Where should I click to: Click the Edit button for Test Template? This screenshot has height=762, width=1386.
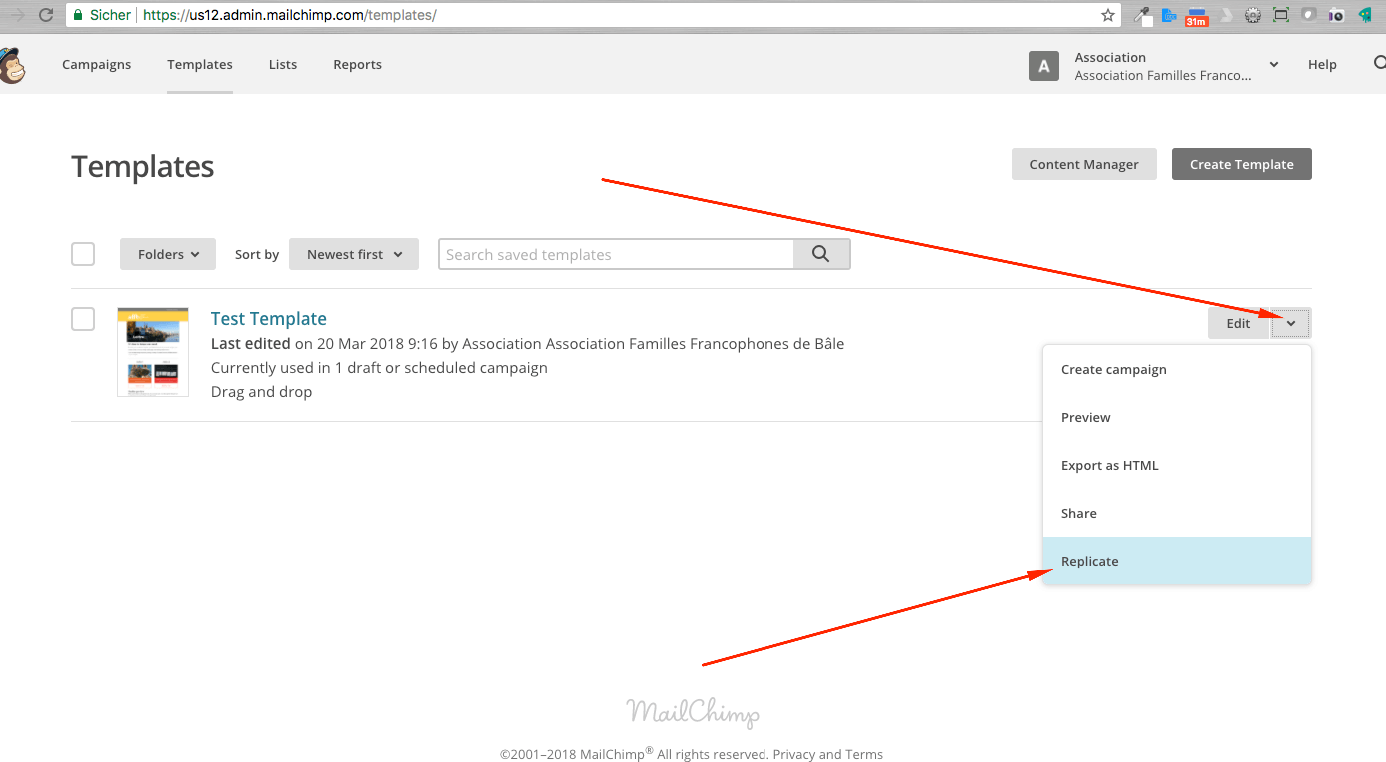pyautogui.click(x=1239, y=323)
